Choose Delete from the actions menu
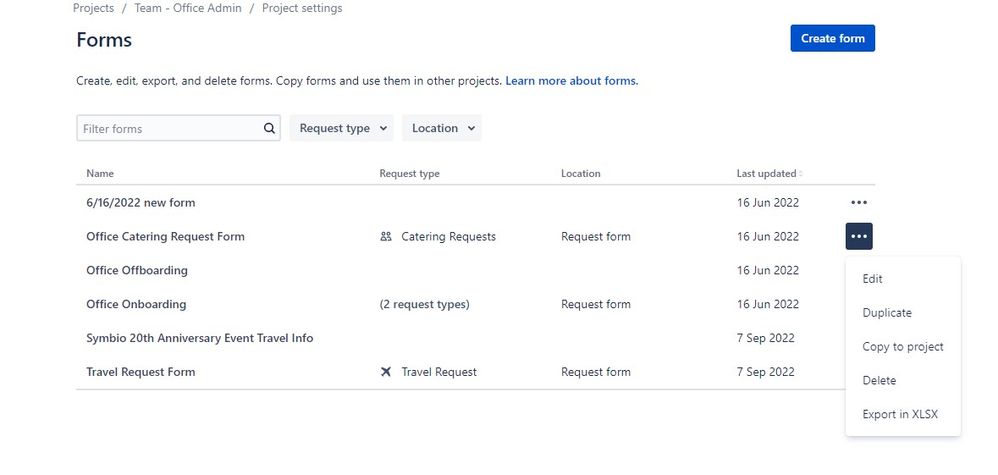The image size is (998, 475). [879, 381]
